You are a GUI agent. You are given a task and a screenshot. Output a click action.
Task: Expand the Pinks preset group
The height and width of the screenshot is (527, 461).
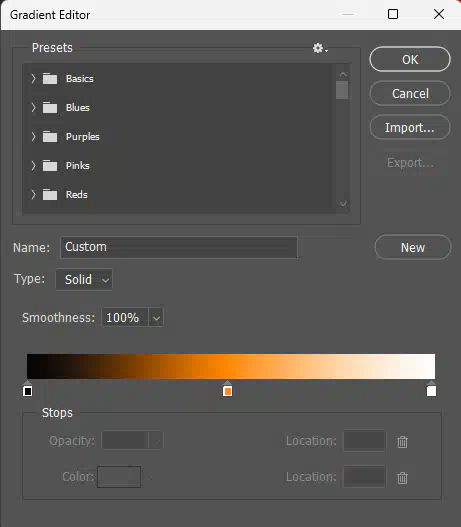click(33, 165)
